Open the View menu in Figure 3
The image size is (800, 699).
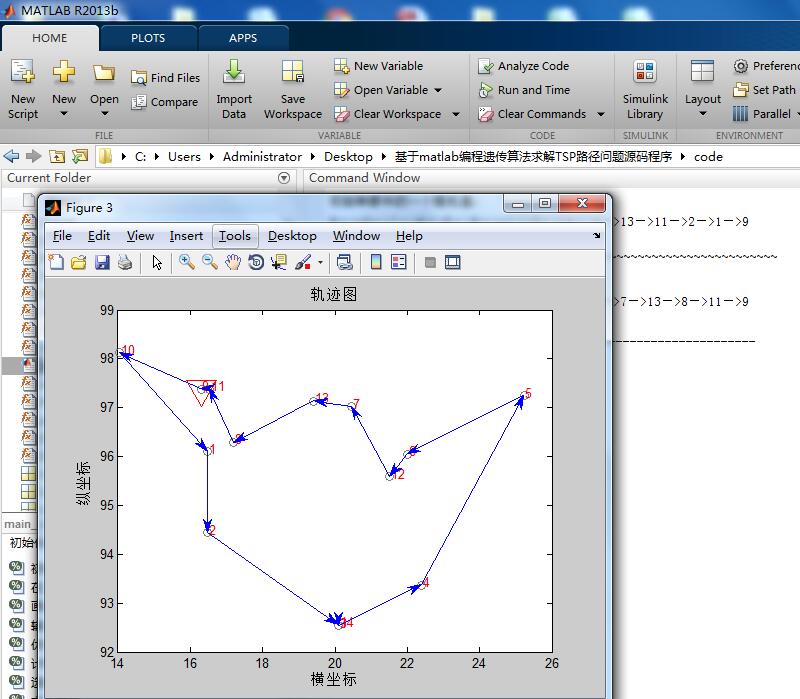point(140,236)
